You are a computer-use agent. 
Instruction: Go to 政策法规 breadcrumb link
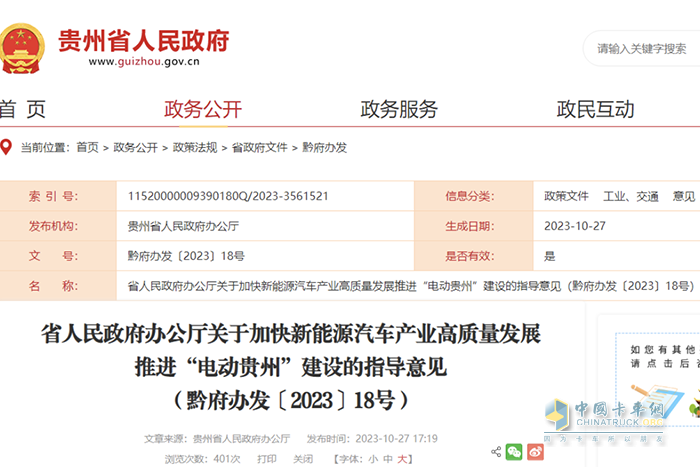(194, 147)
